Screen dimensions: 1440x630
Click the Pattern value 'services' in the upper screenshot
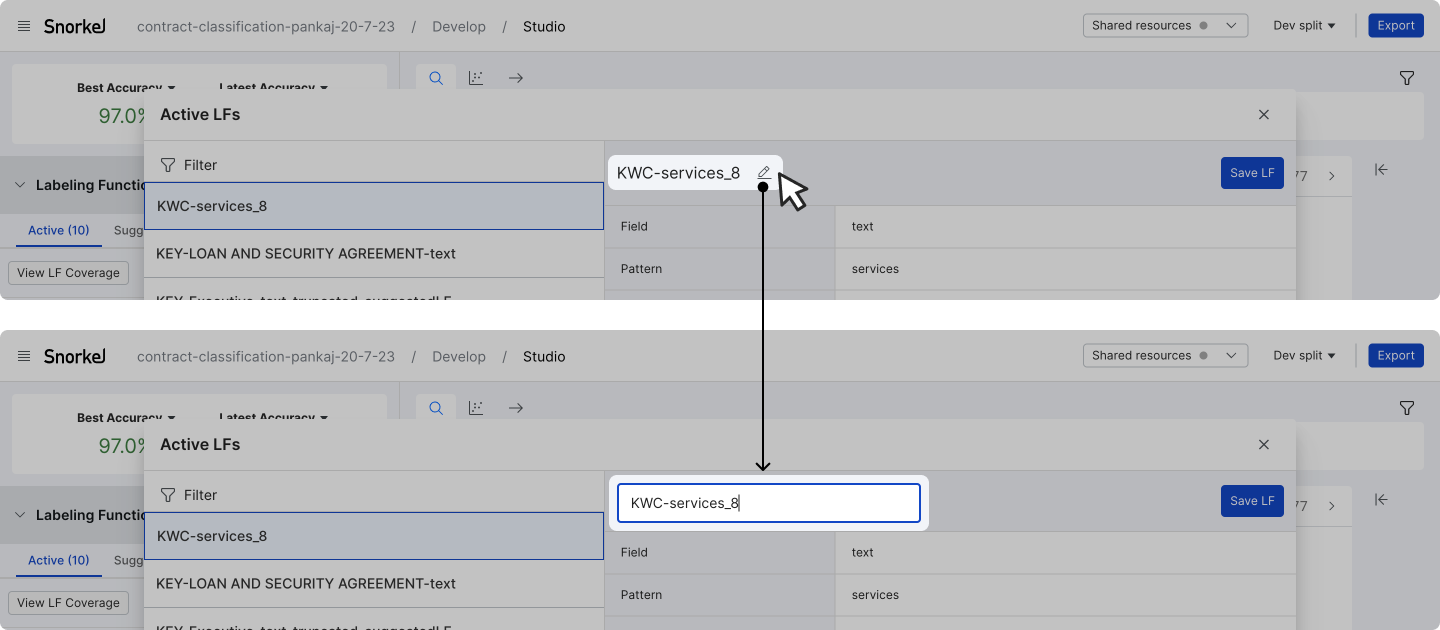[875, 269]
